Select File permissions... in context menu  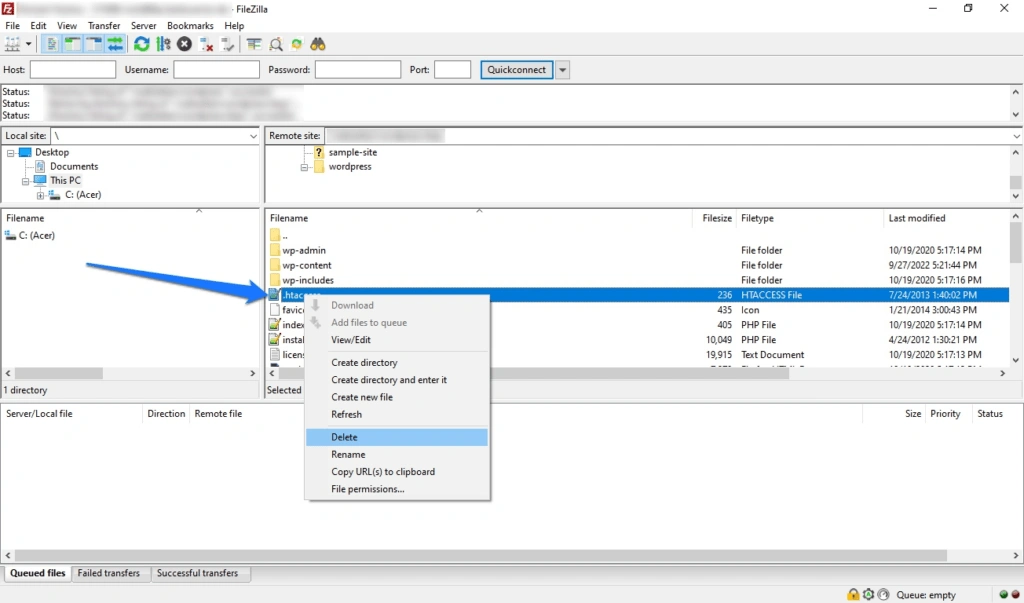pyautogui.click(x=368, y=489)
